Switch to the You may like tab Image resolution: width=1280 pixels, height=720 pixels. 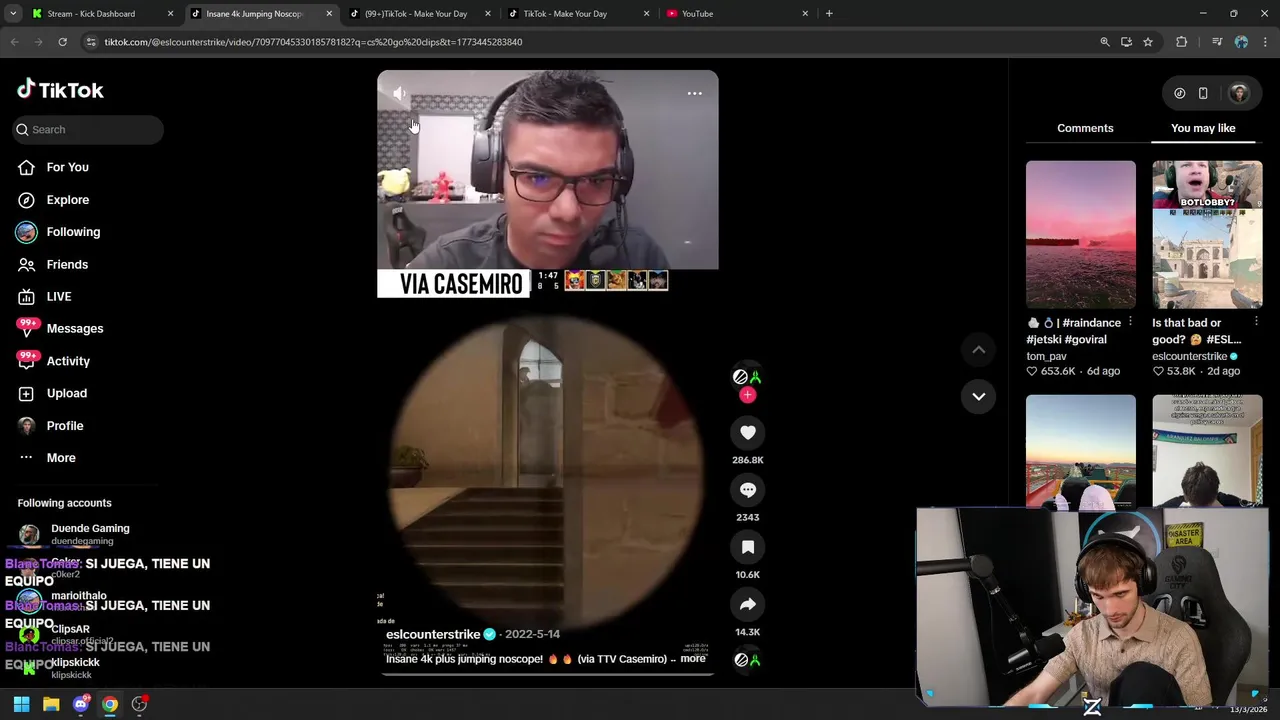click(1203, 128)
